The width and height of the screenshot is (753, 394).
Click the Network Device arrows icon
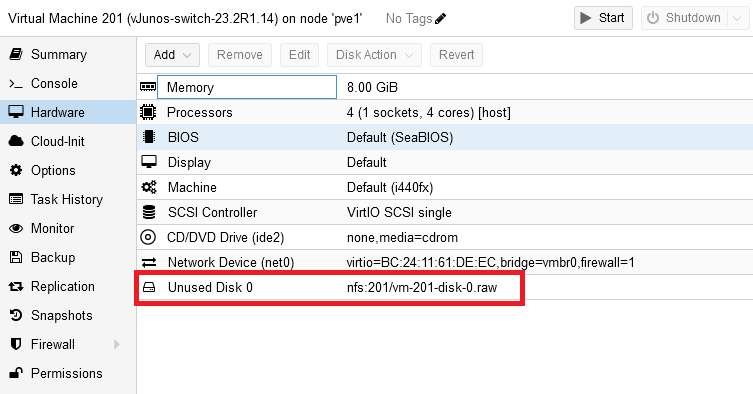click(149, 262)
